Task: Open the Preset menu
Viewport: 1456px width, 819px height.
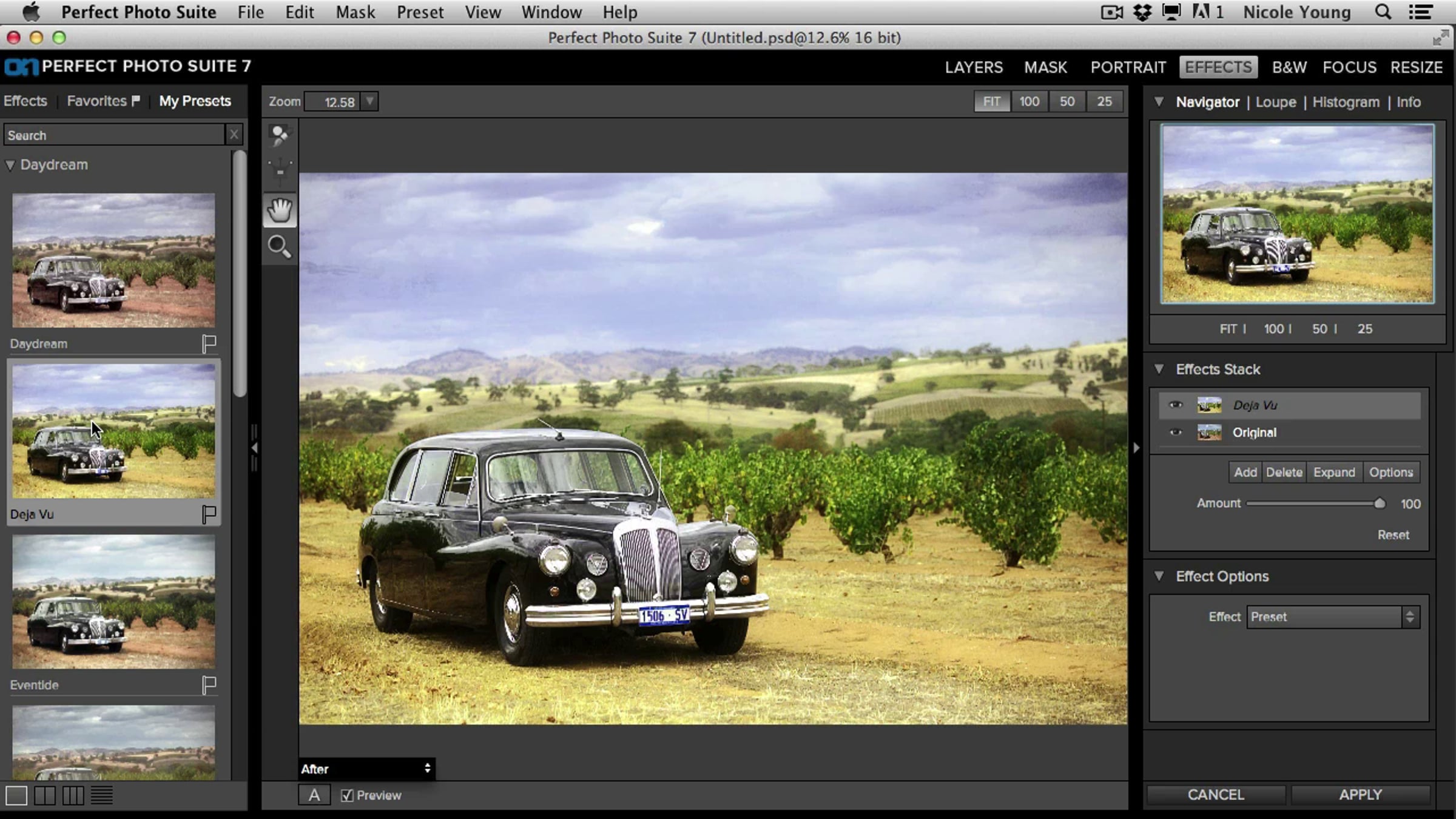Action: 420,12
